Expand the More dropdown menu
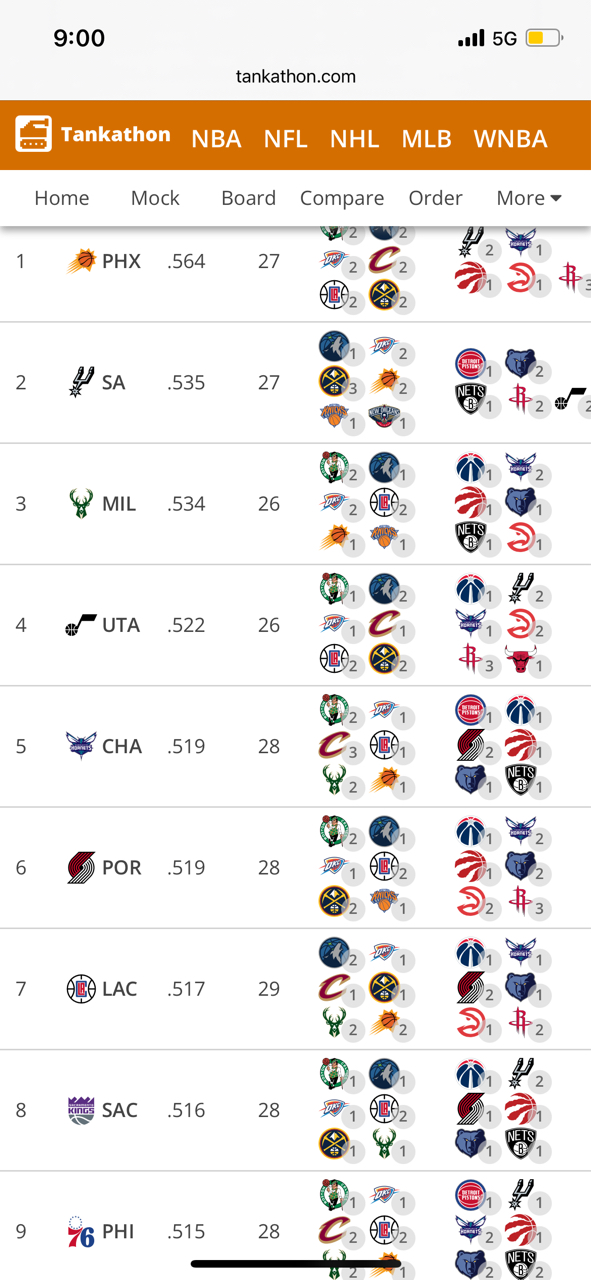 pyautogui.click(x=528, y=198)
